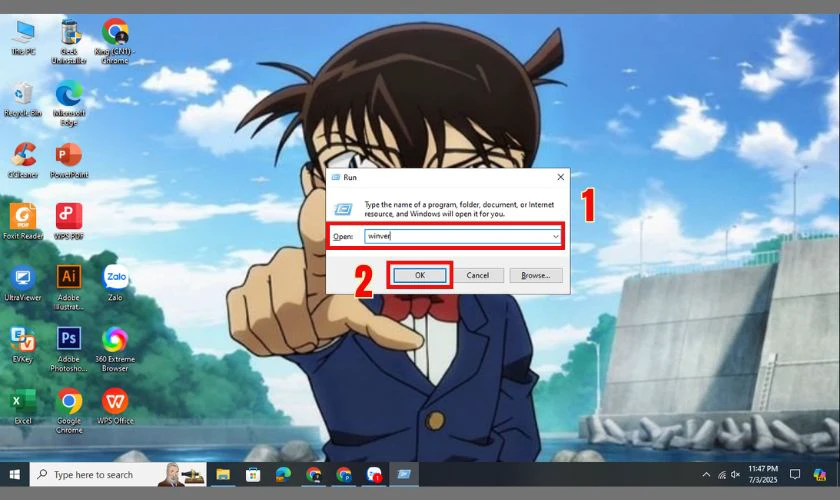Open the clock showing 11:47 PM
840x500 pixels.
[x=763, y=474]
